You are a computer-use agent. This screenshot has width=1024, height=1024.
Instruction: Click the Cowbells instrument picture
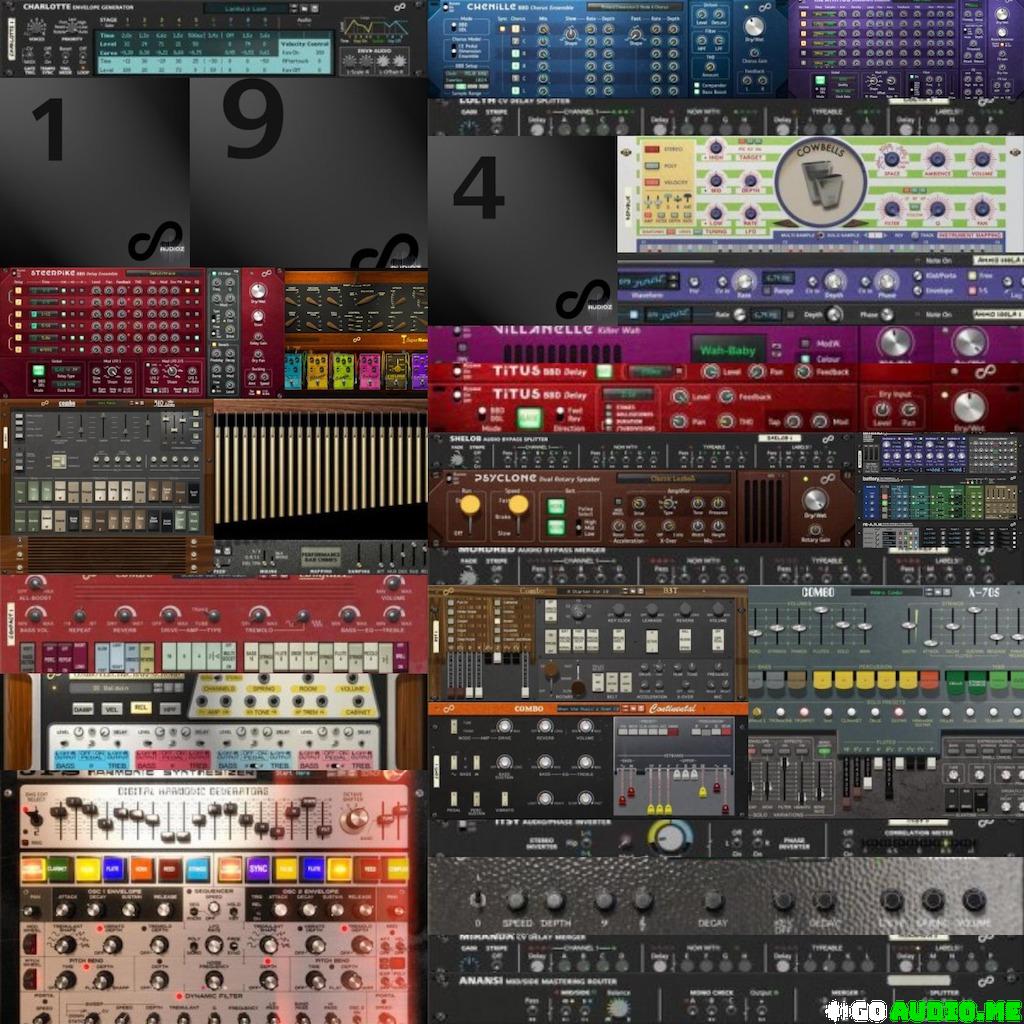coord(820,183)
